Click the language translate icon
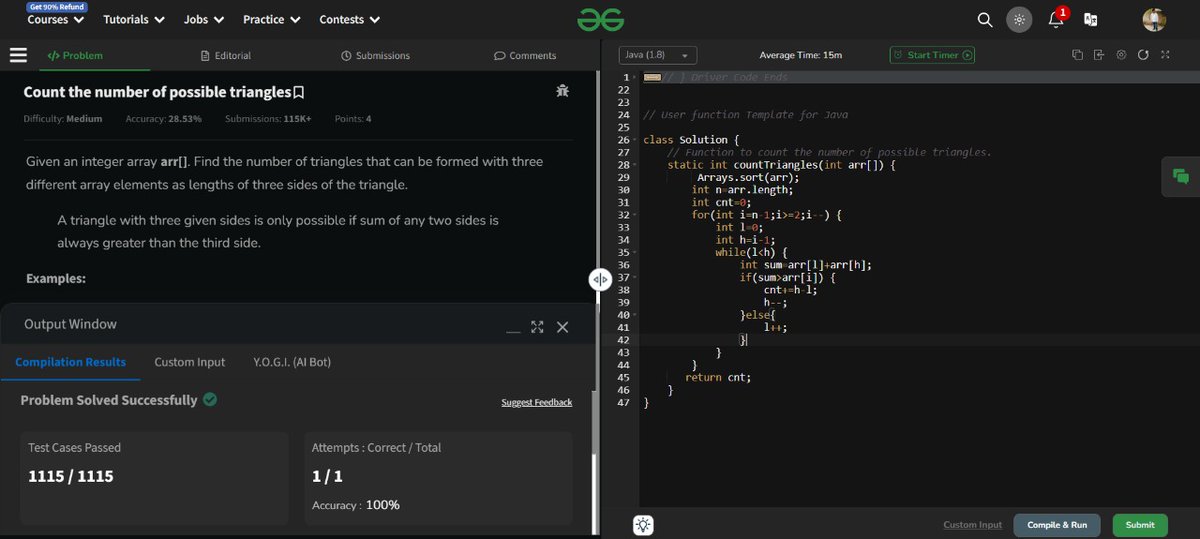 [1091, 19]
